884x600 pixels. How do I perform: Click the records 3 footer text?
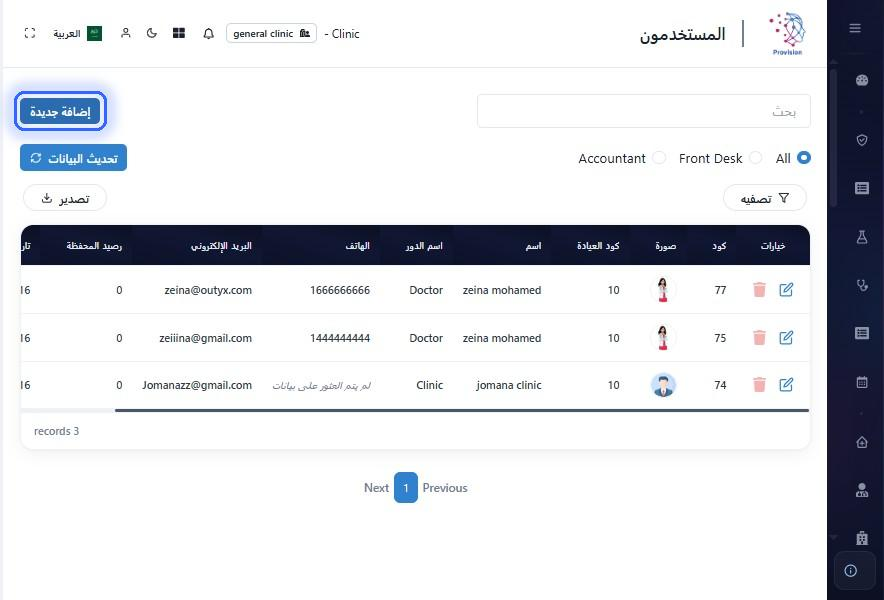pos(56,431)
